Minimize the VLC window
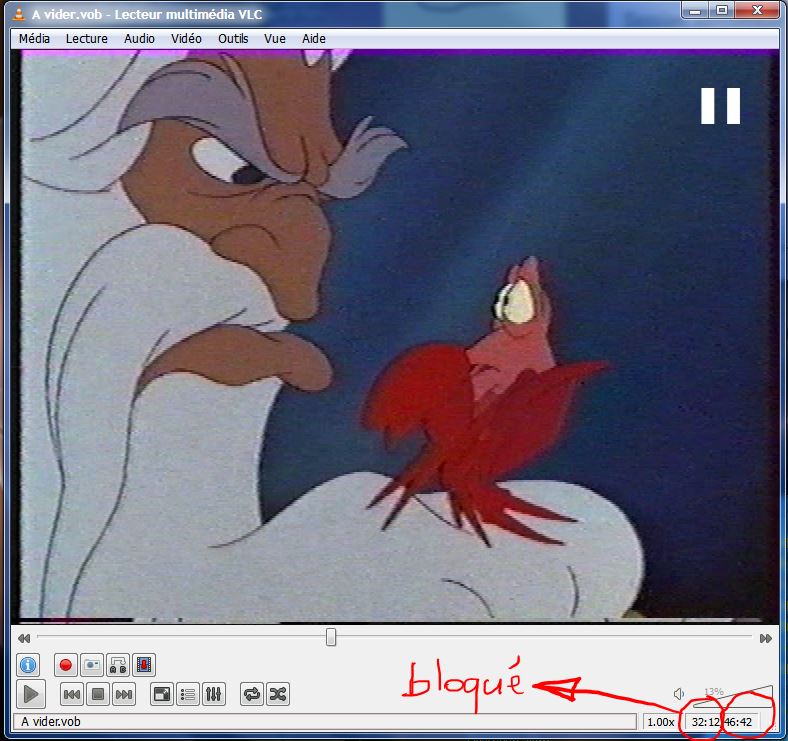This screenshot has height=741, width=788. pyautogui.click(x=696, y=11)
